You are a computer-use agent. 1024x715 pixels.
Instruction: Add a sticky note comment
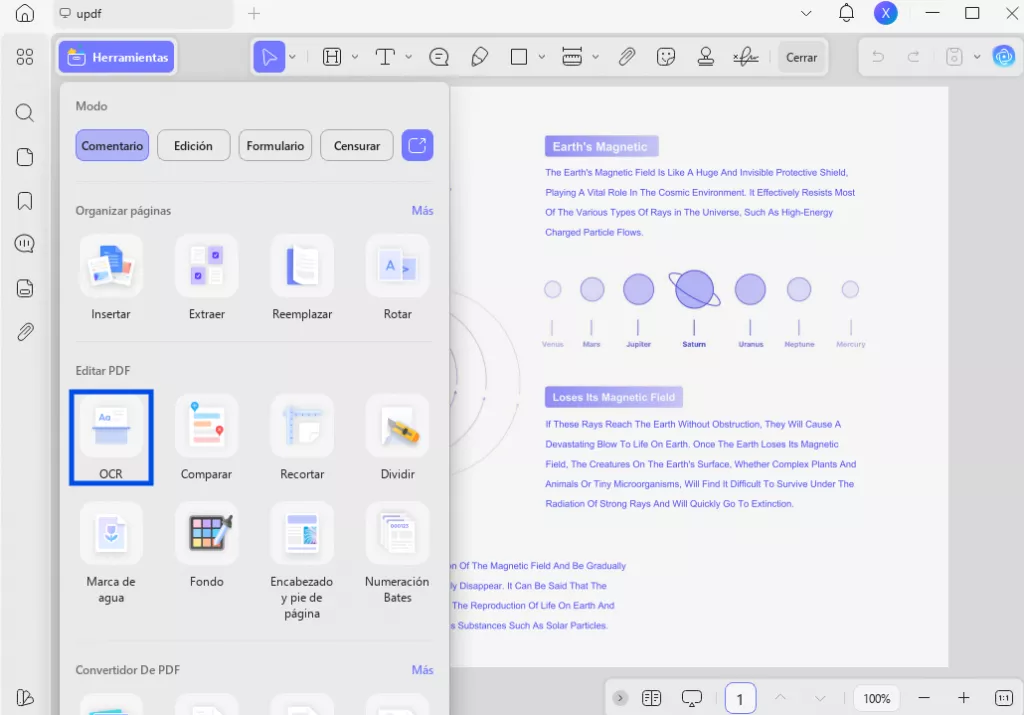tap(439, 57)
